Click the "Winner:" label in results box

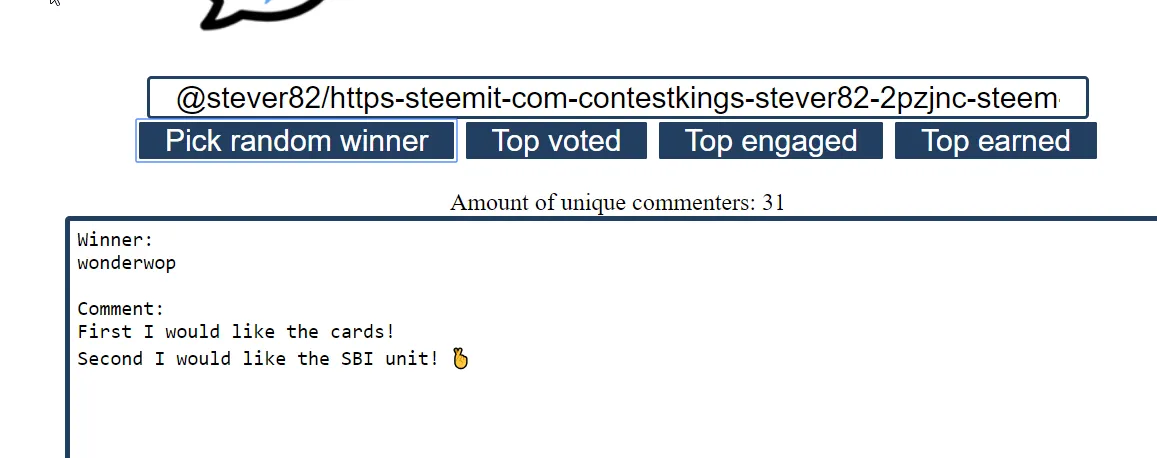115,240
